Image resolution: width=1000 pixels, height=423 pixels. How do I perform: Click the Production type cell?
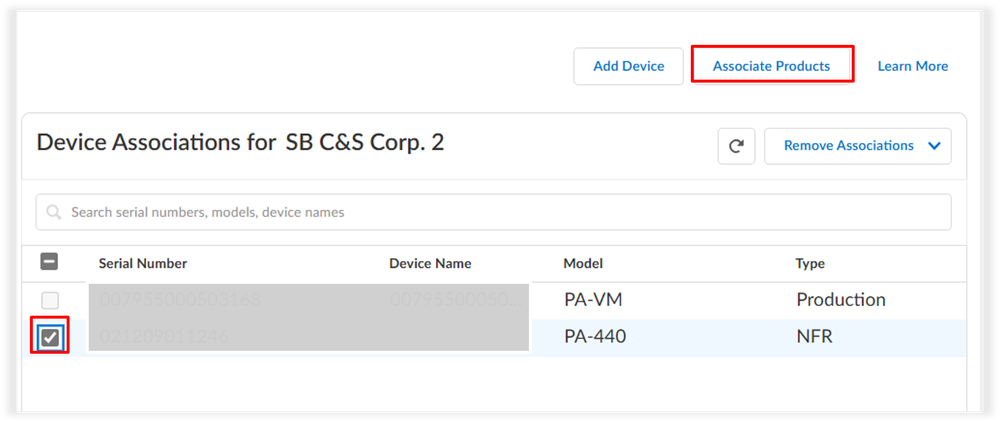point(841,300)
